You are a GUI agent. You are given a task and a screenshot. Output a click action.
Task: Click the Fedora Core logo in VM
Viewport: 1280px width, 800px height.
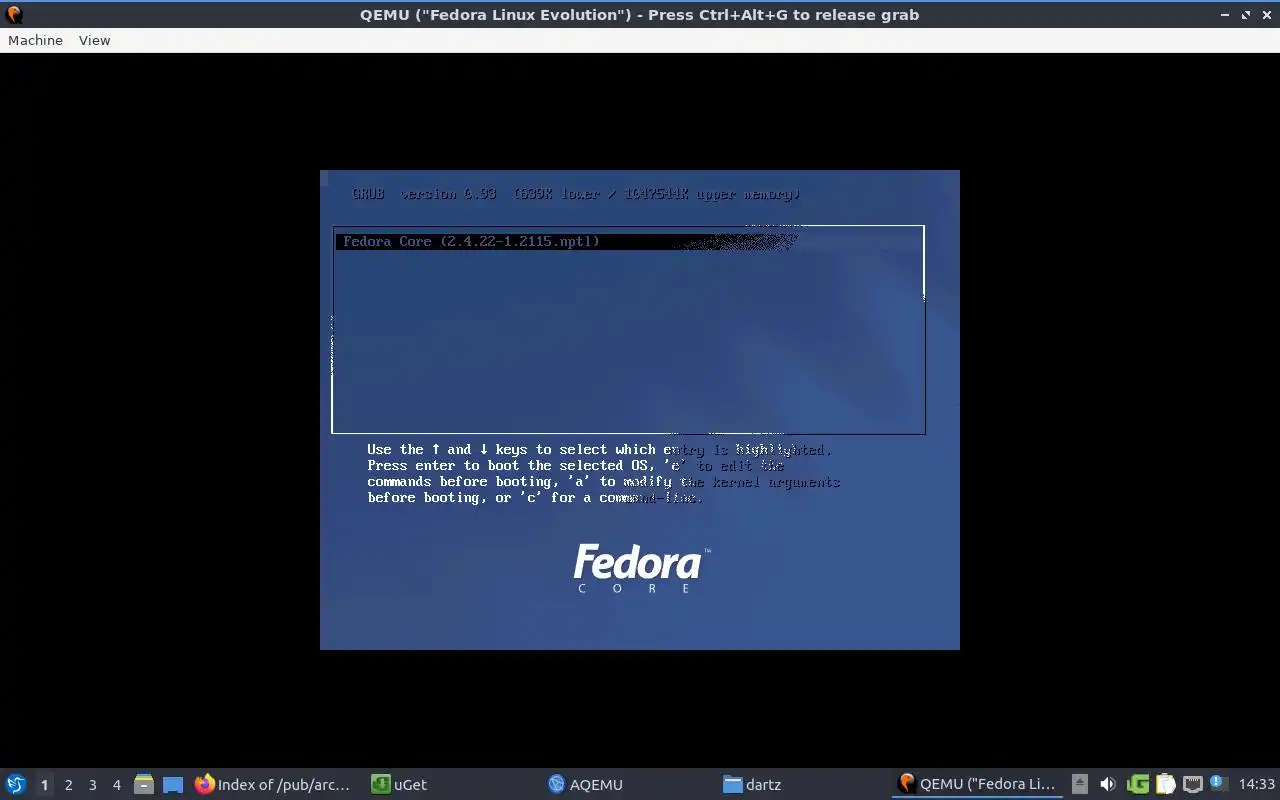click(641, 568)
